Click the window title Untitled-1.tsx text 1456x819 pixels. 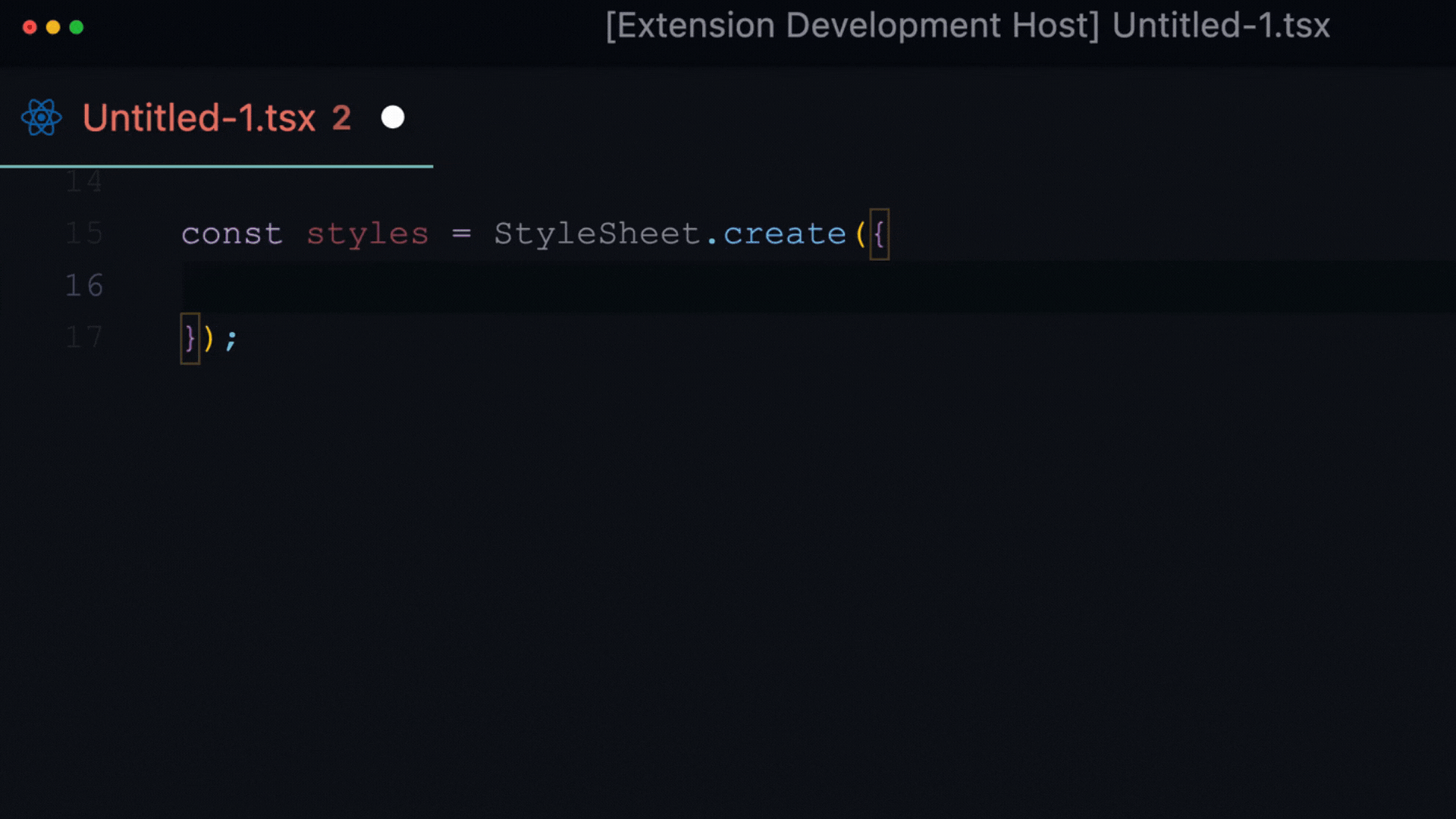(1220, 26)
